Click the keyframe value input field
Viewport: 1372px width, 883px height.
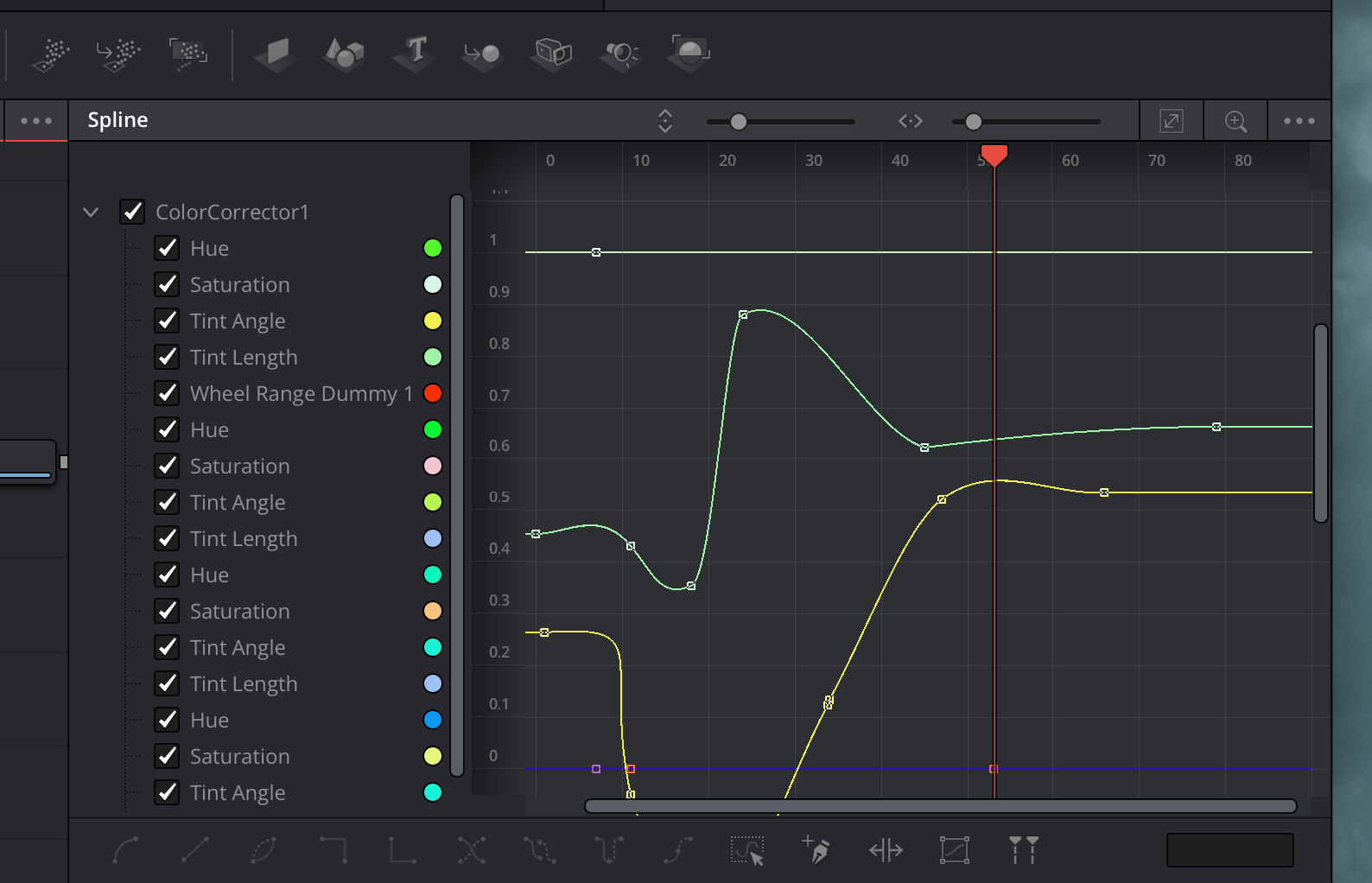pos(1230,850)
